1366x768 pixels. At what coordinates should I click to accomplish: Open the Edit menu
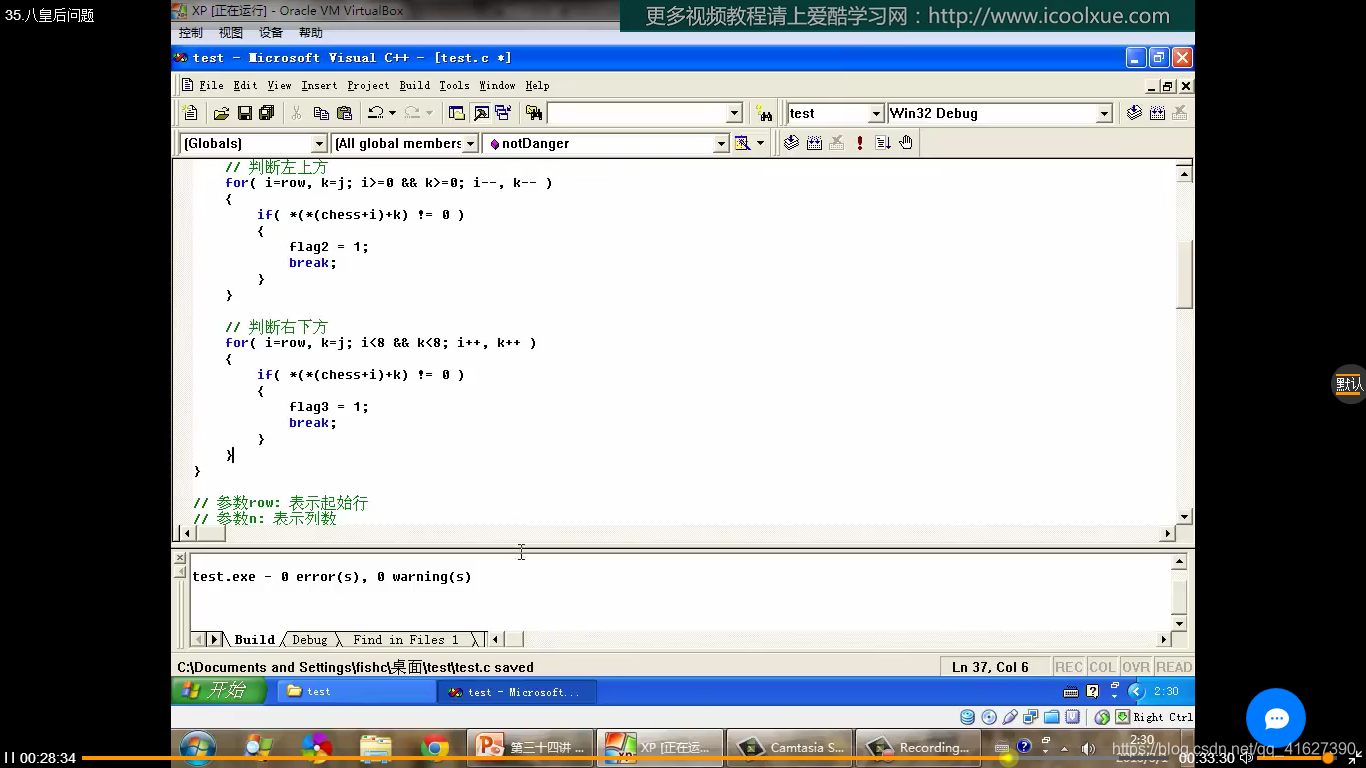pos(245,85)
